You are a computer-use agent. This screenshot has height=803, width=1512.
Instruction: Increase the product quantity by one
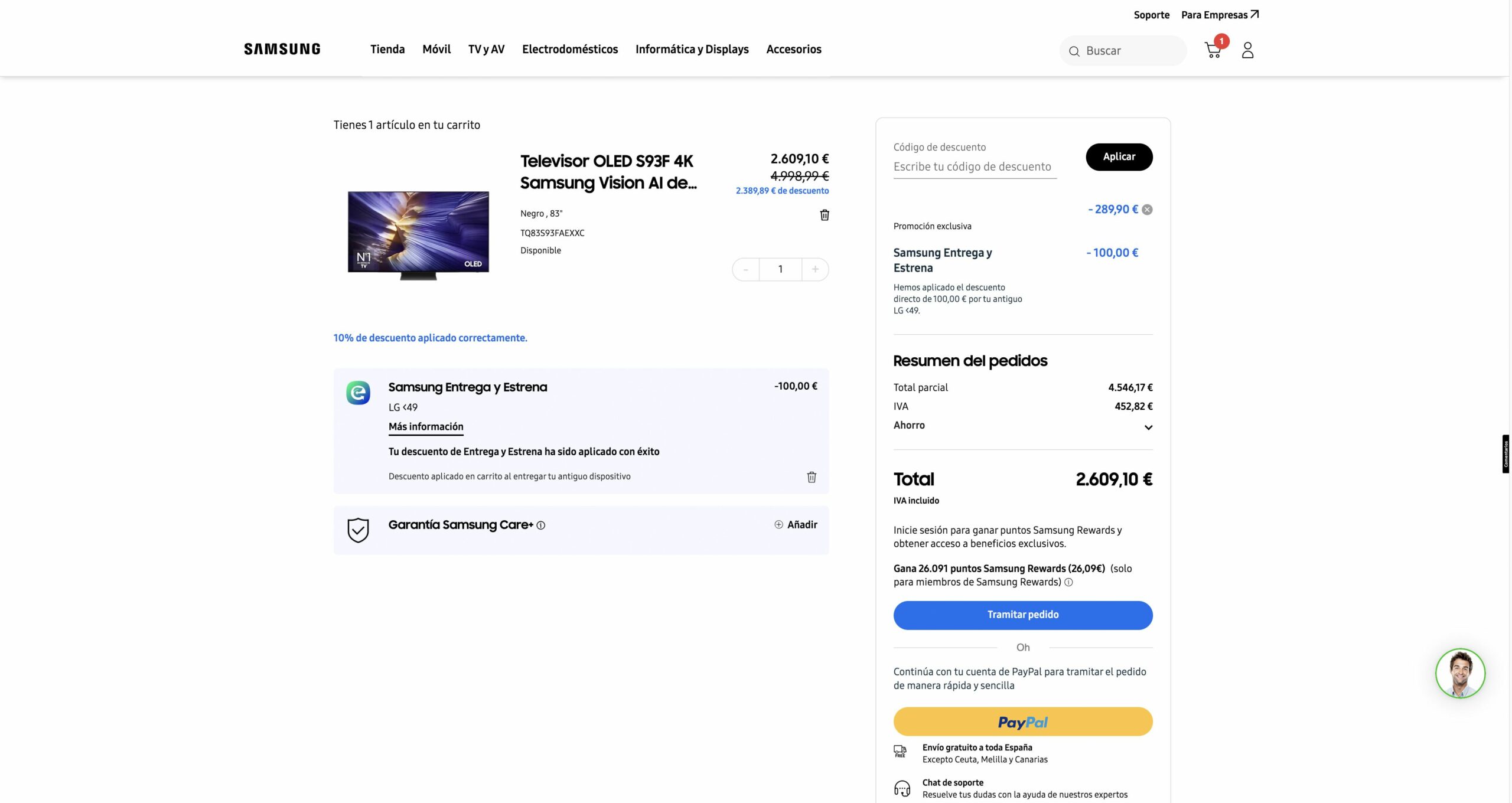815,269
